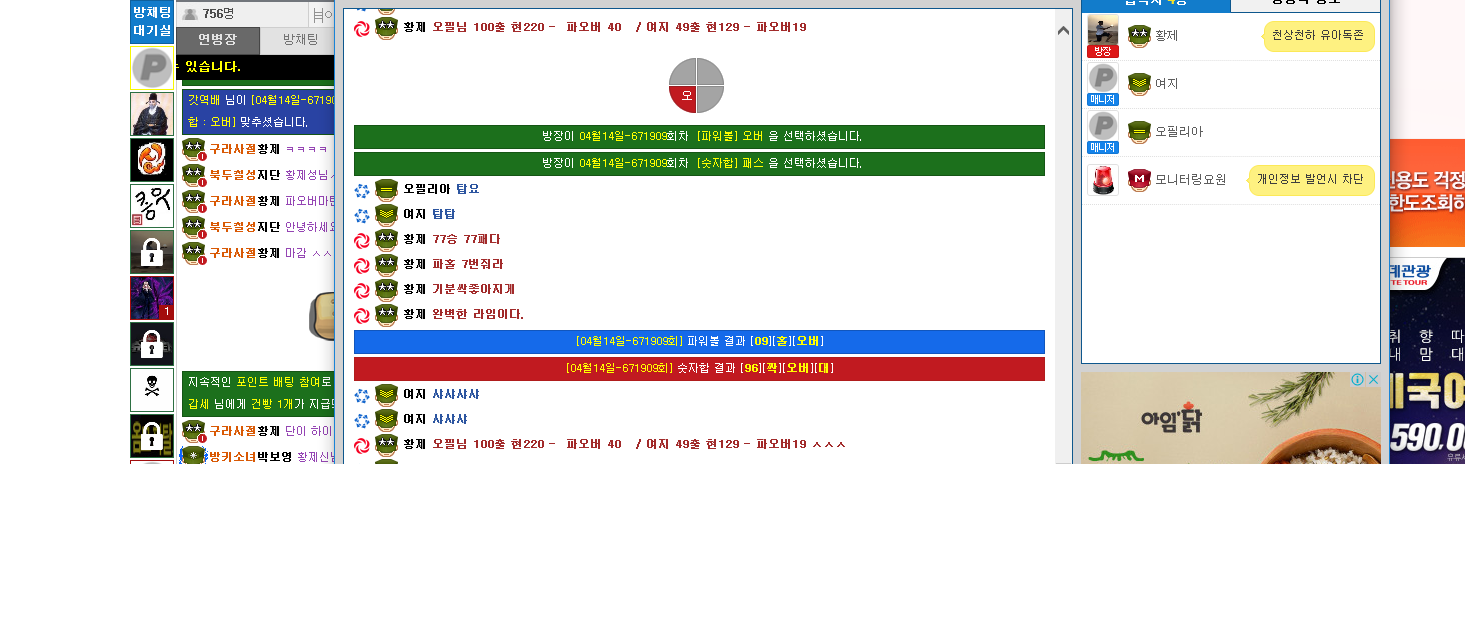The width and height of the screenshot is (1465, 630).
Task: Click 황제's message 파홀 7번줘라
Action: click(x=468, y=265)
